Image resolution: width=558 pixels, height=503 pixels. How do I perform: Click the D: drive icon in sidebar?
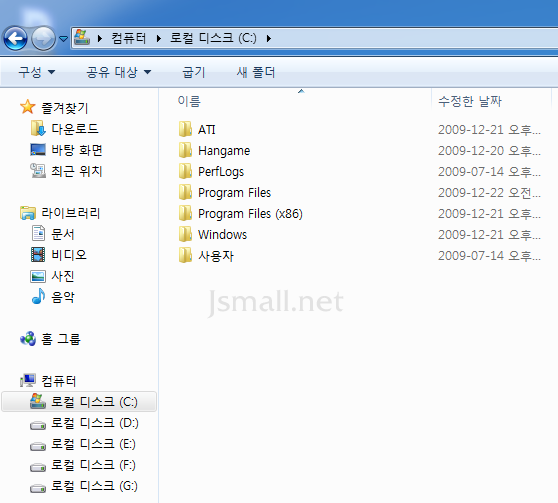click(38, 425)
